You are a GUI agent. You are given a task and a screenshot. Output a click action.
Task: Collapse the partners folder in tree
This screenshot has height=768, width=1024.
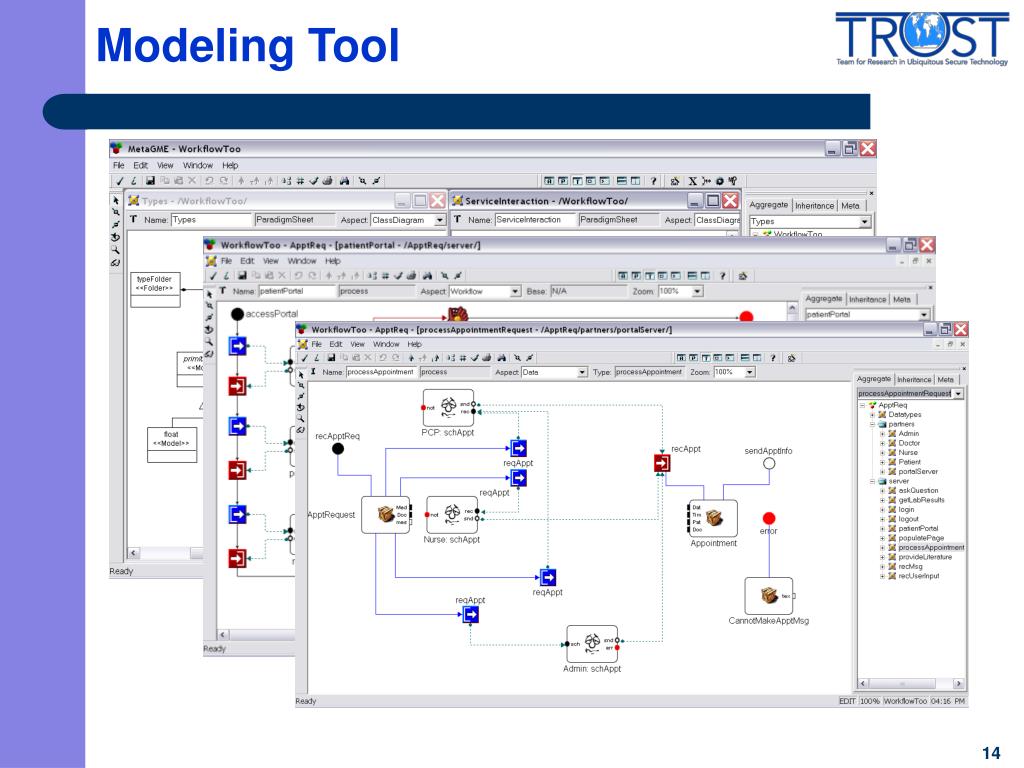pos(872,424)
